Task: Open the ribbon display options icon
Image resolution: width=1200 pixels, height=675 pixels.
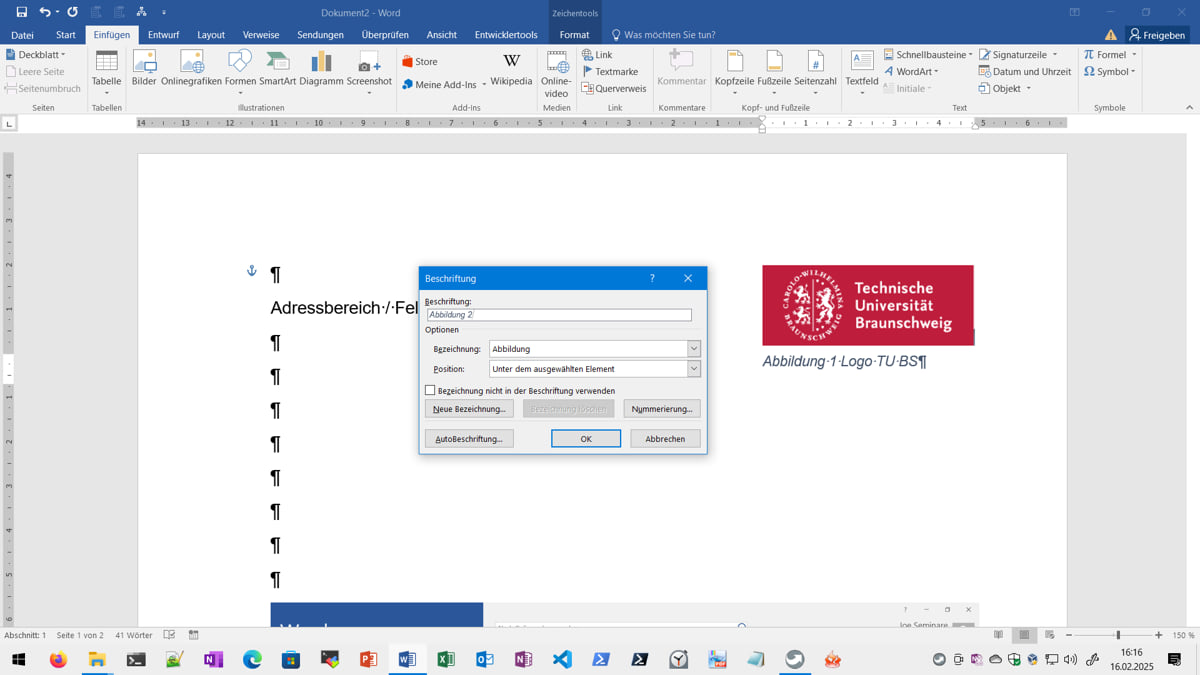Action: pyautogui.click(x=1075, y=12)
